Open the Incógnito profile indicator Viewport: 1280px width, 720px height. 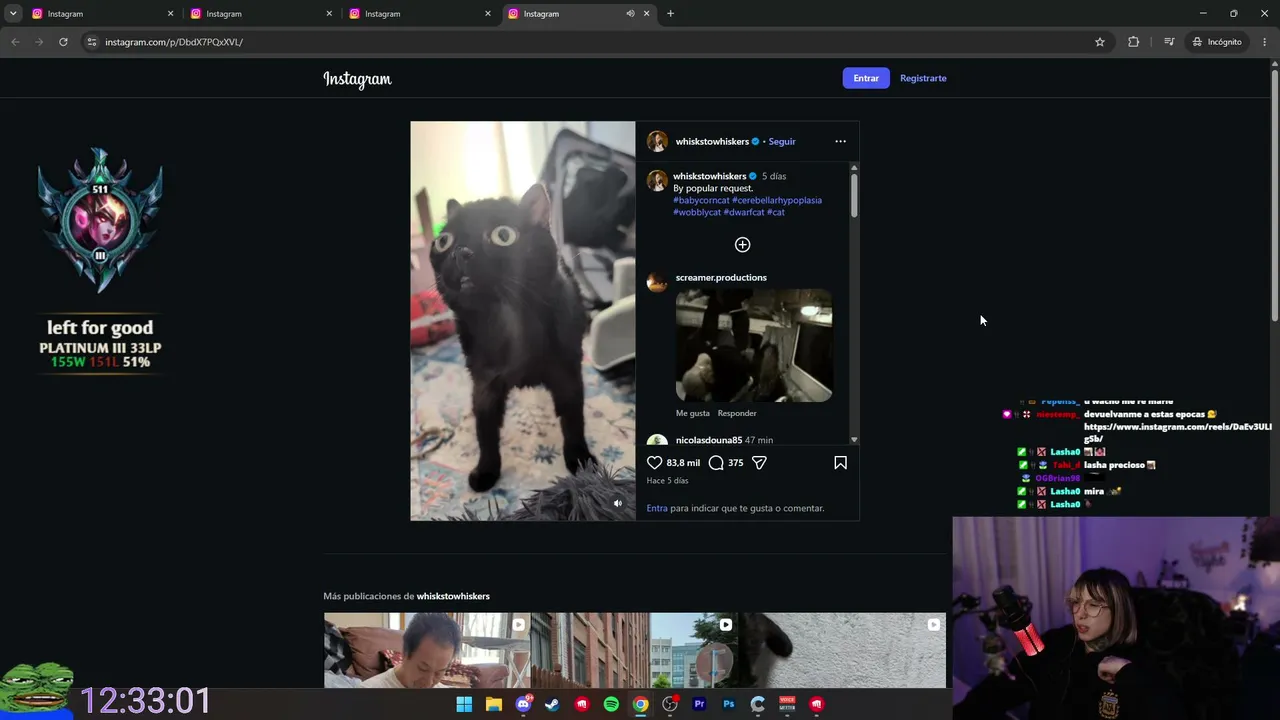tap(1217, 42)
